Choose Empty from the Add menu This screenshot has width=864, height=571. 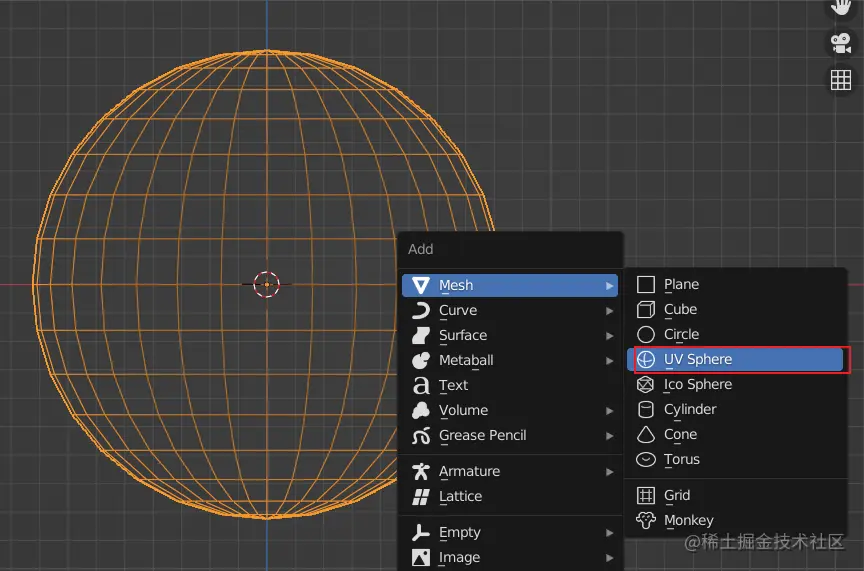click(x=510, y=532)
